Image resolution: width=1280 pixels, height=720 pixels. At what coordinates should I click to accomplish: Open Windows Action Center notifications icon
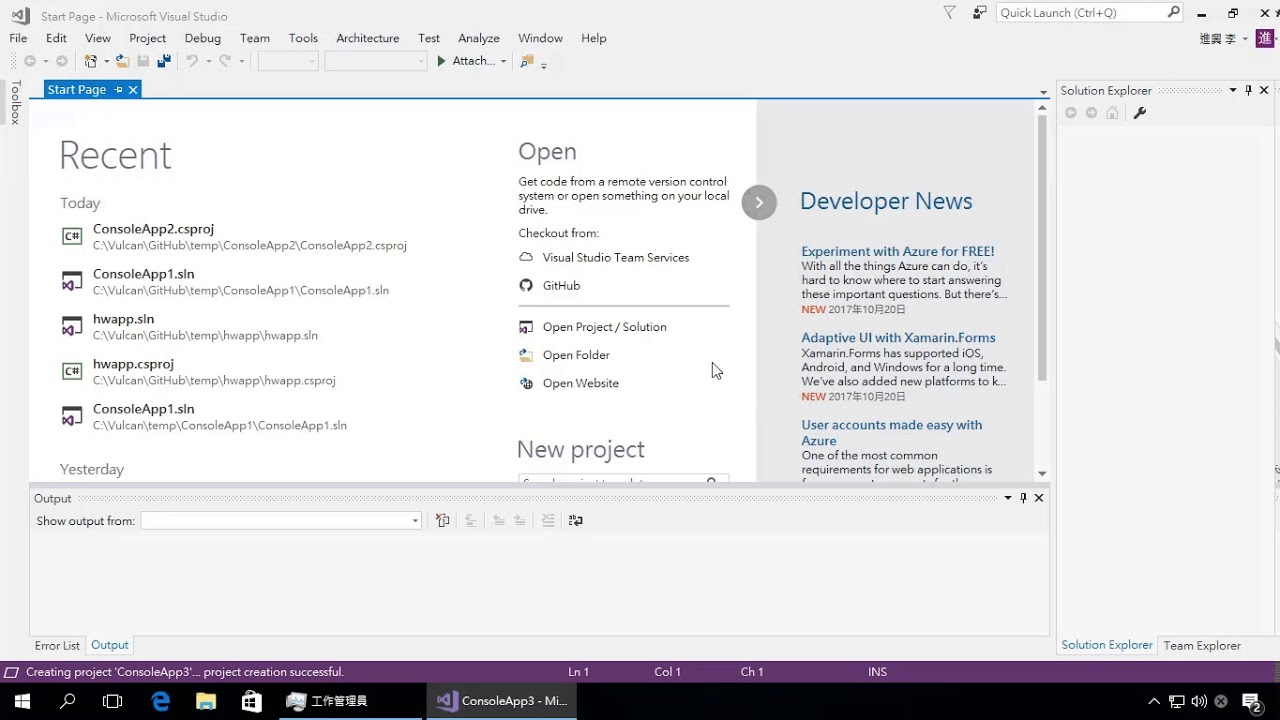pyautogui.click(x=1251, y=701)
